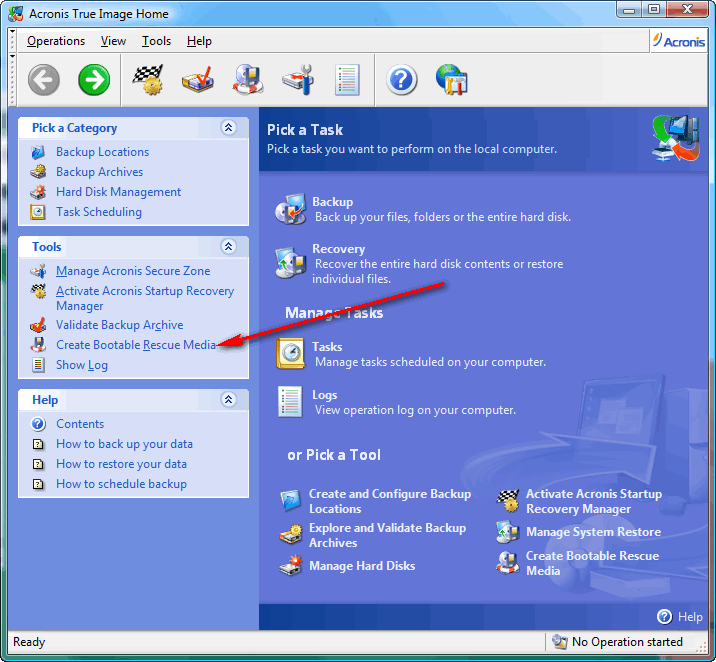Image resolution: width=716 pixels, height=662 pixels.
Task: Click the Manage Secure Zone toolbar icon
Action: point(298,80)
